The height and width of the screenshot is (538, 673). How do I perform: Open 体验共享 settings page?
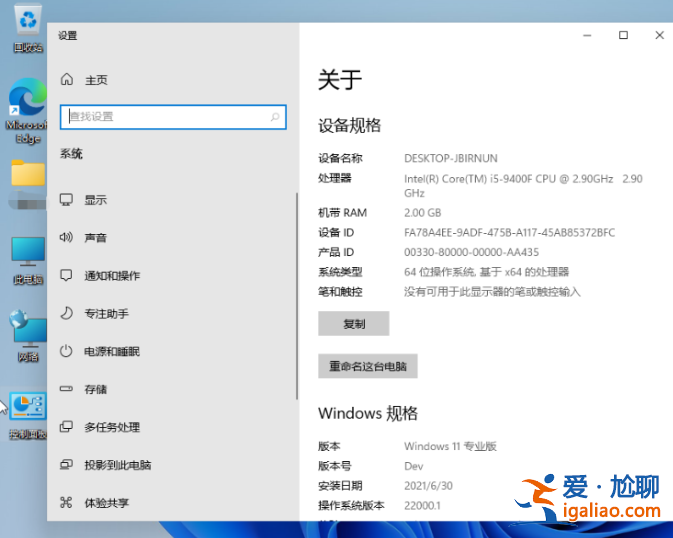coord(106,502)
